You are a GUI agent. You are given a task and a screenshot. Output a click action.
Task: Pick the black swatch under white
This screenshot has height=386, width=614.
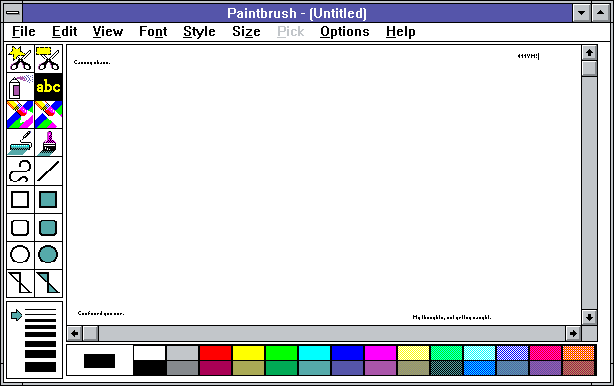(x=149, y=368)
